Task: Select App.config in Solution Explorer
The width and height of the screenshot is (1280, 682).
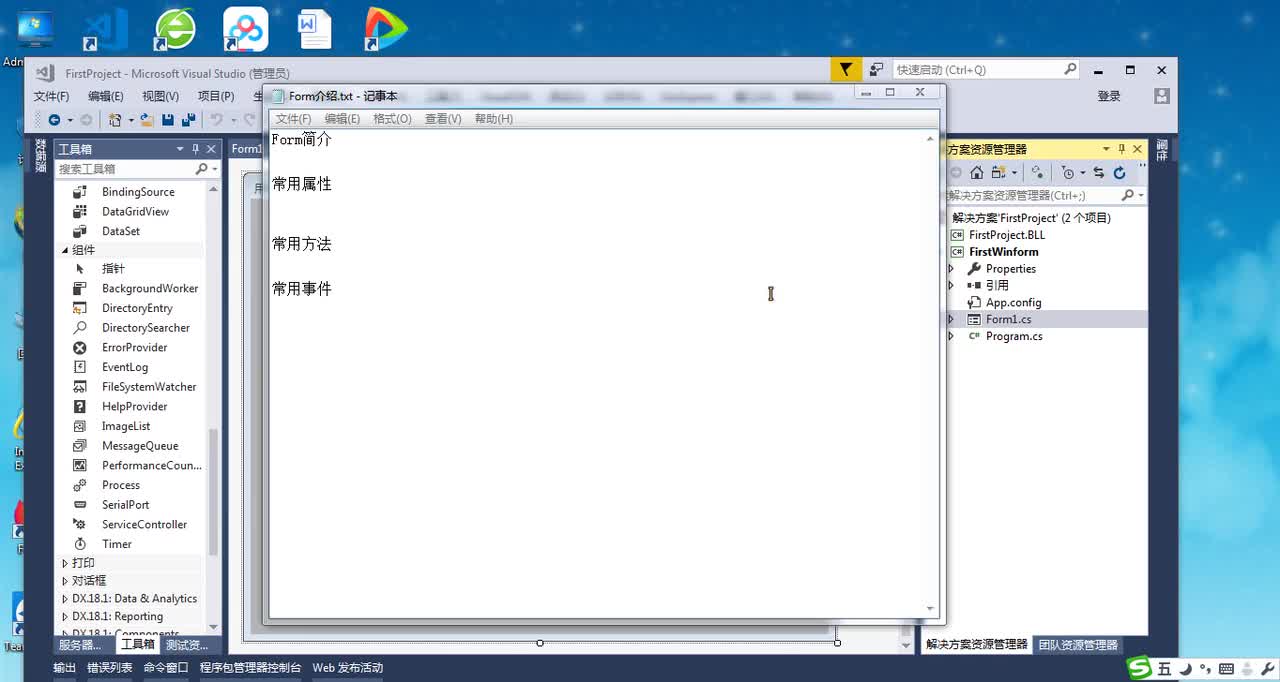Action: pyautogui.click(x=1013, y=303)
